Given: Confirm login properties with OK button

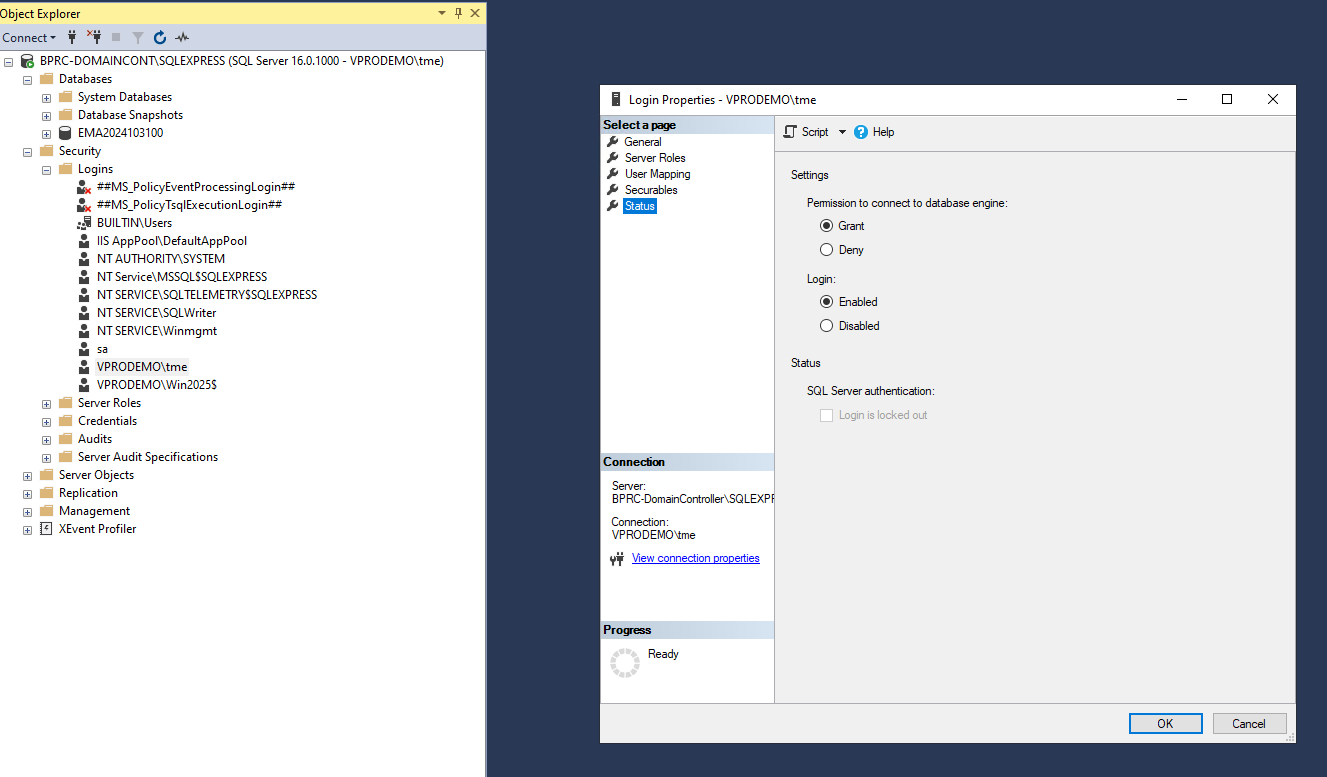Looking at the screenshot, I should pos(1165,723).
